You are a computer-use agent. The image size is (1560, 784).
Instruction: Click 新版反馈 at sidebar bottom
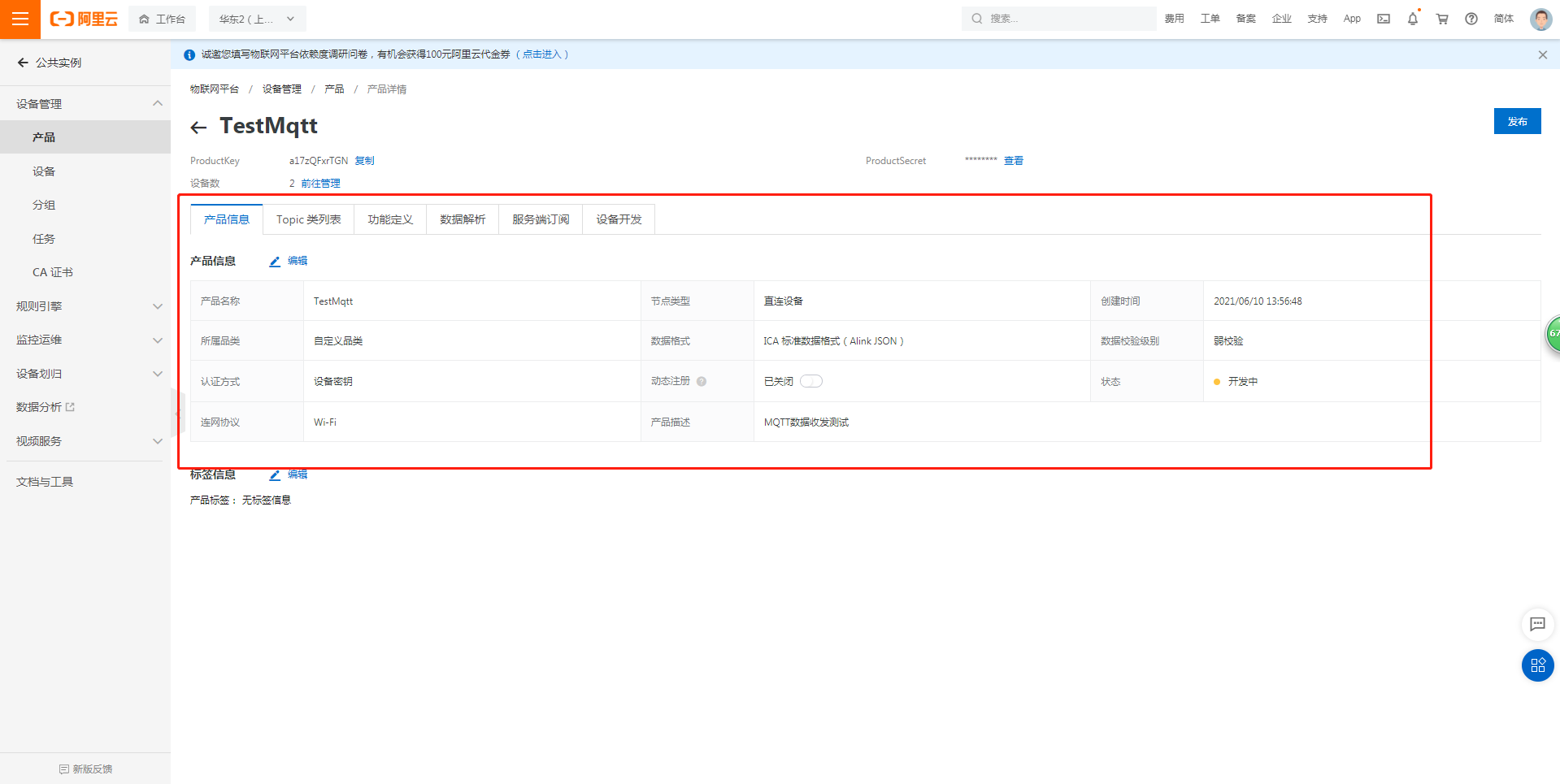pos(85,769)
